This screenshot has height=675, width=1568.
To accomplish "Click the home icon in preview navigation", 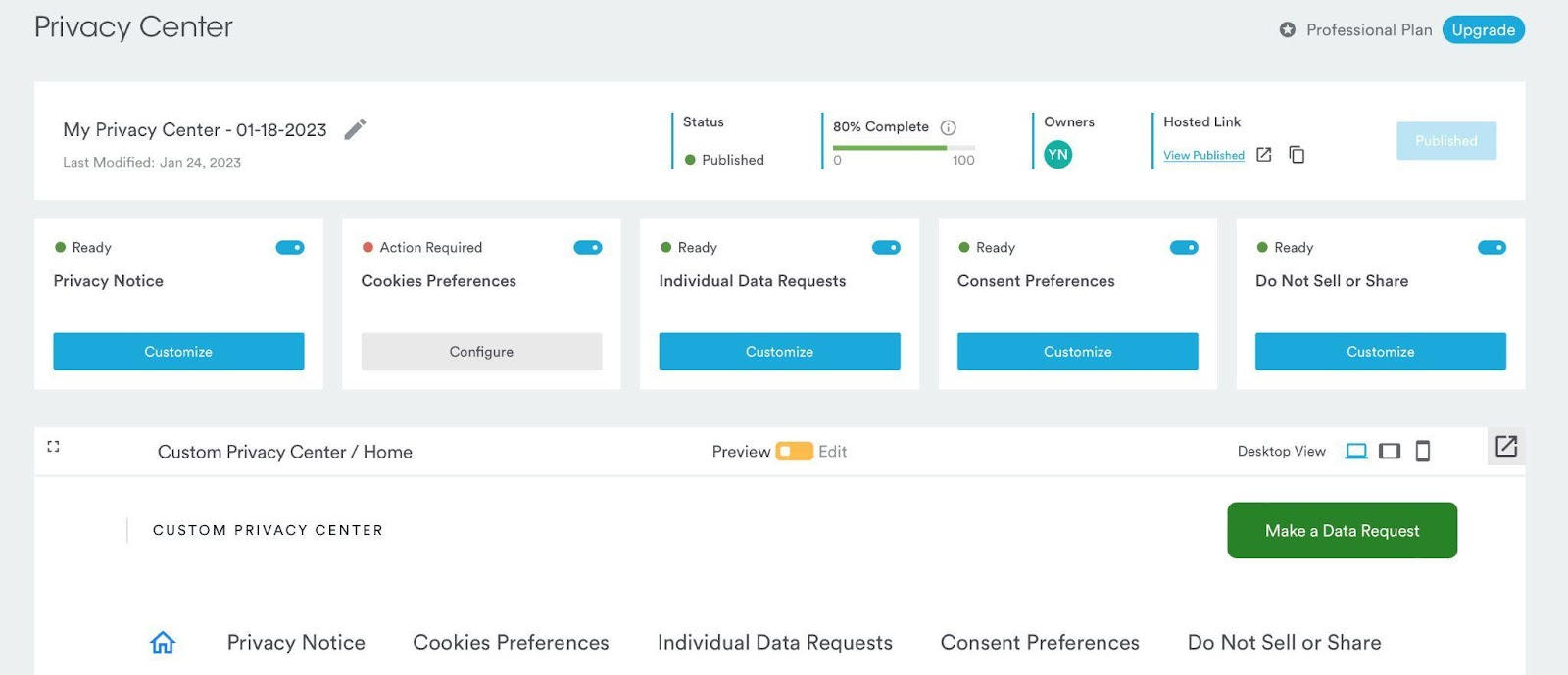I will [x=163, y=643].
